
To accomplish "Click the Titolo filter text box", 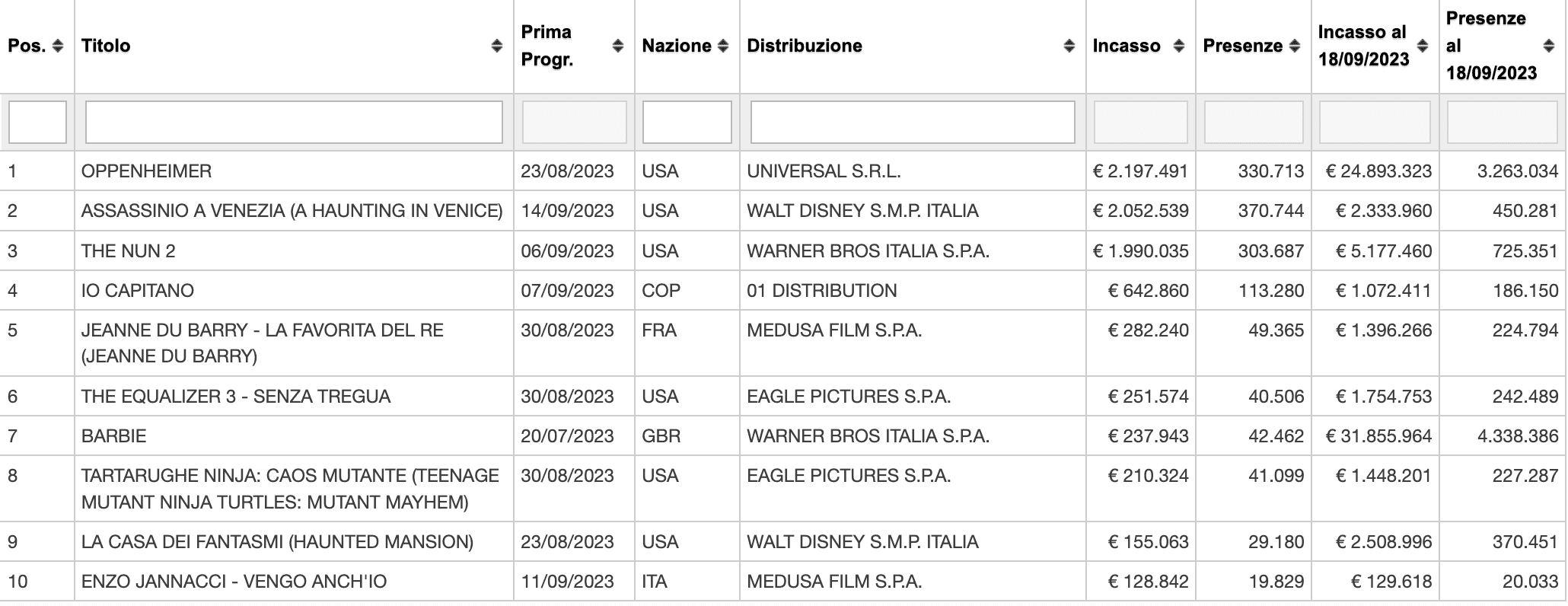I will pos(294,122).
